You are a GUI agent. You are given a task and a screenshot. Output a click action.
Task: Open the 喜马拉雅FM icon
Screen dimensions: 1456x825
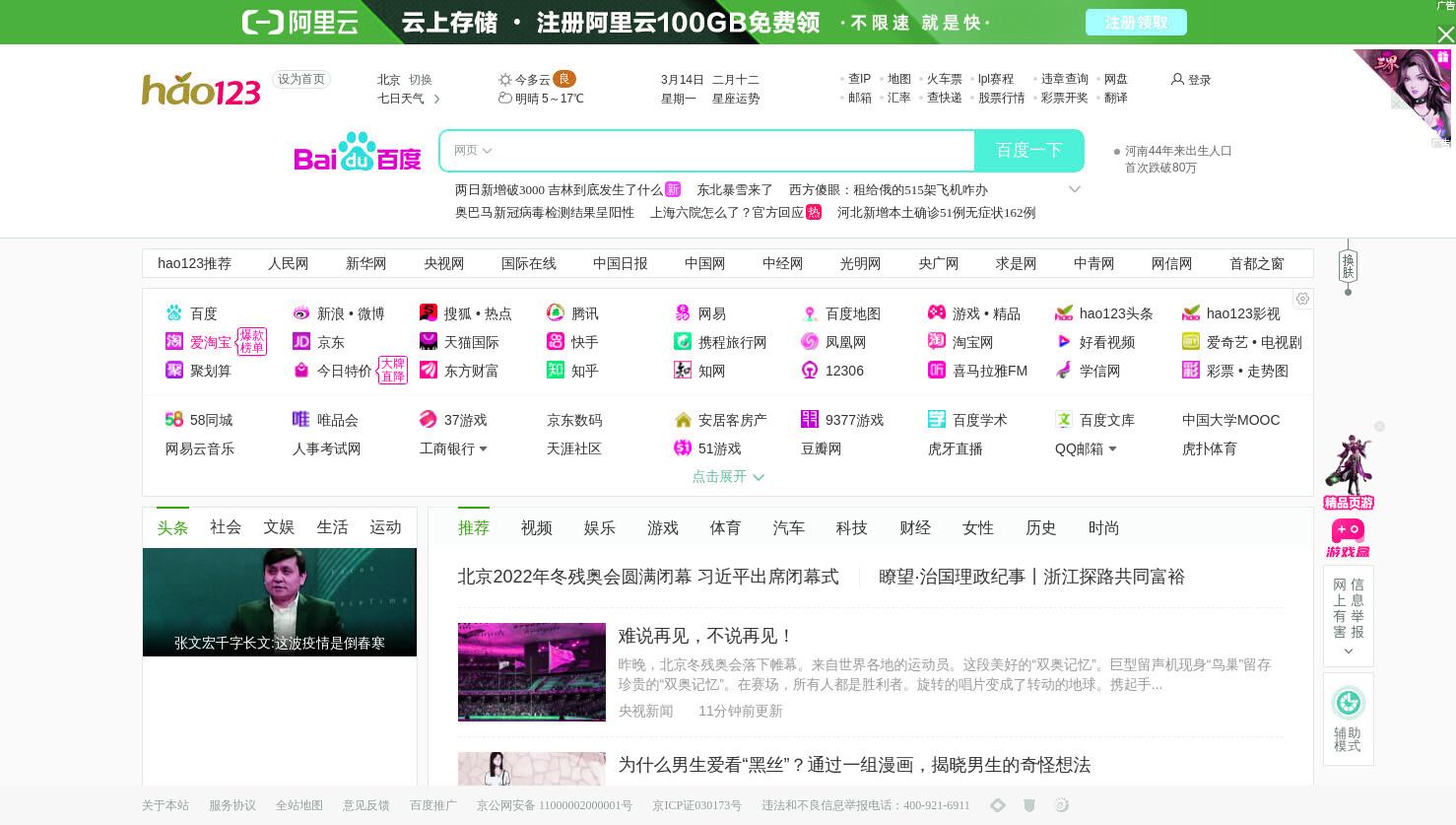coord(937,371)
